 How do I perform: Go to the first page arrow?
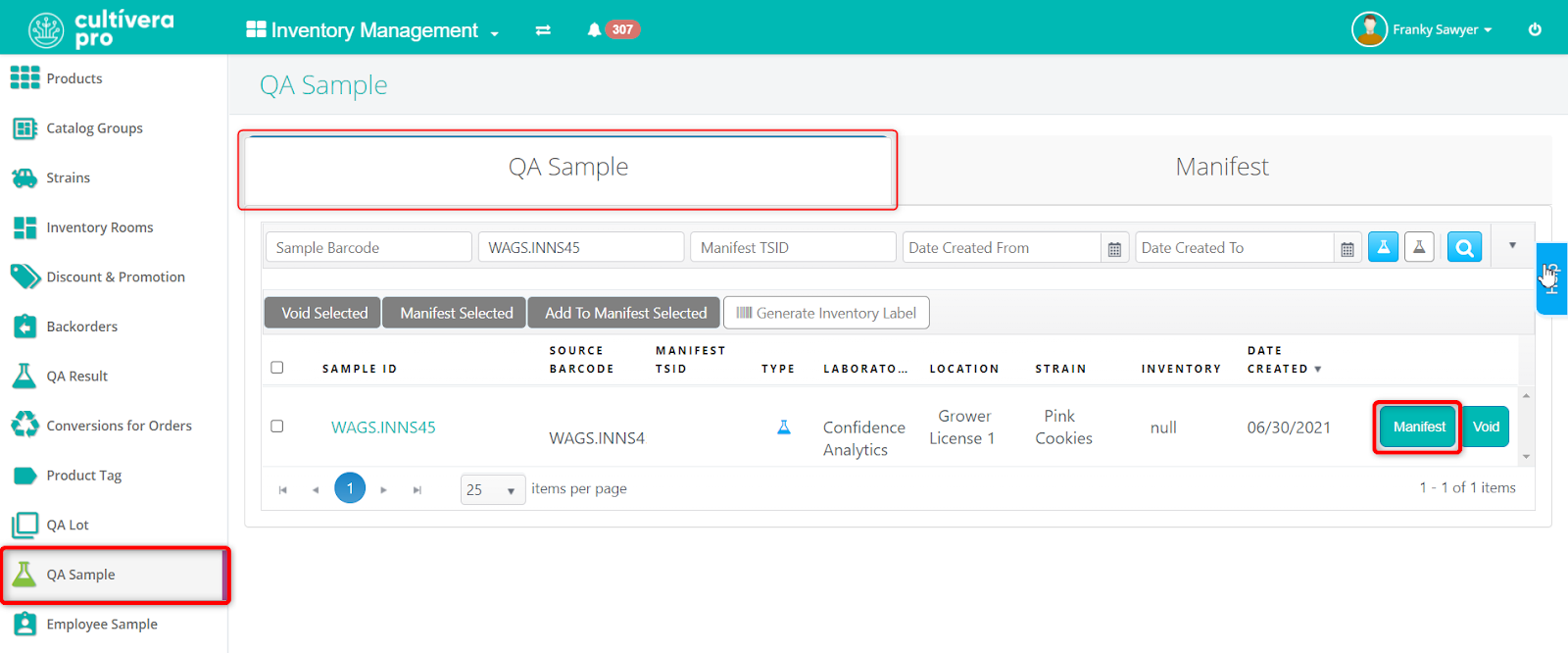283,489
